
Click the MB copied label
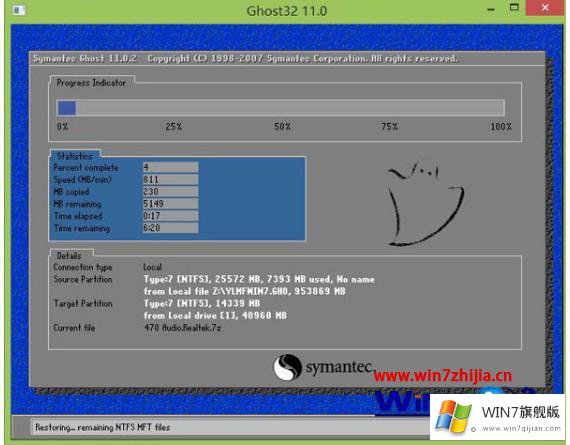71,192
